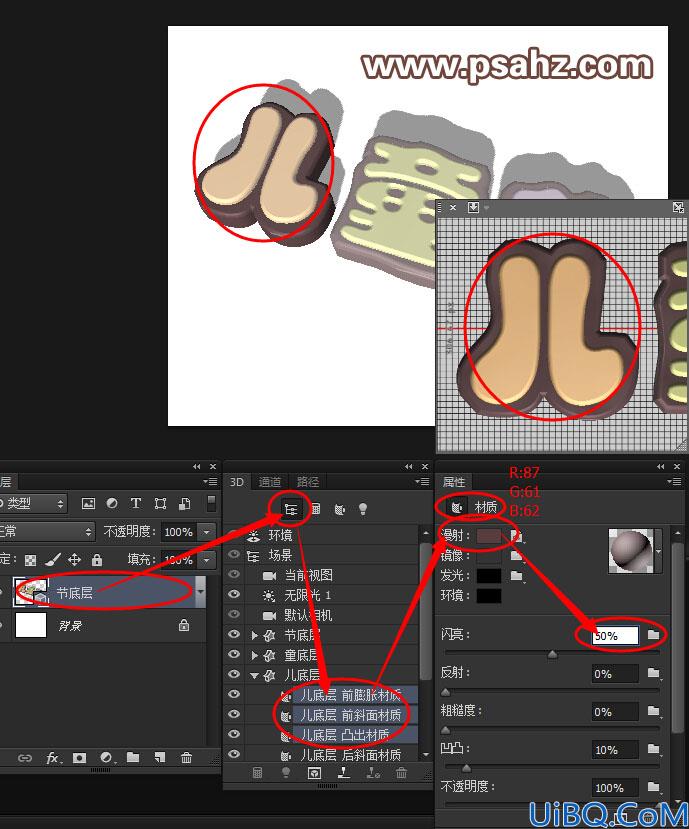The height and width of the screenshot is (829, 689).
Task: Select the 默认相机 item
Action: click(x=308, y=615)
